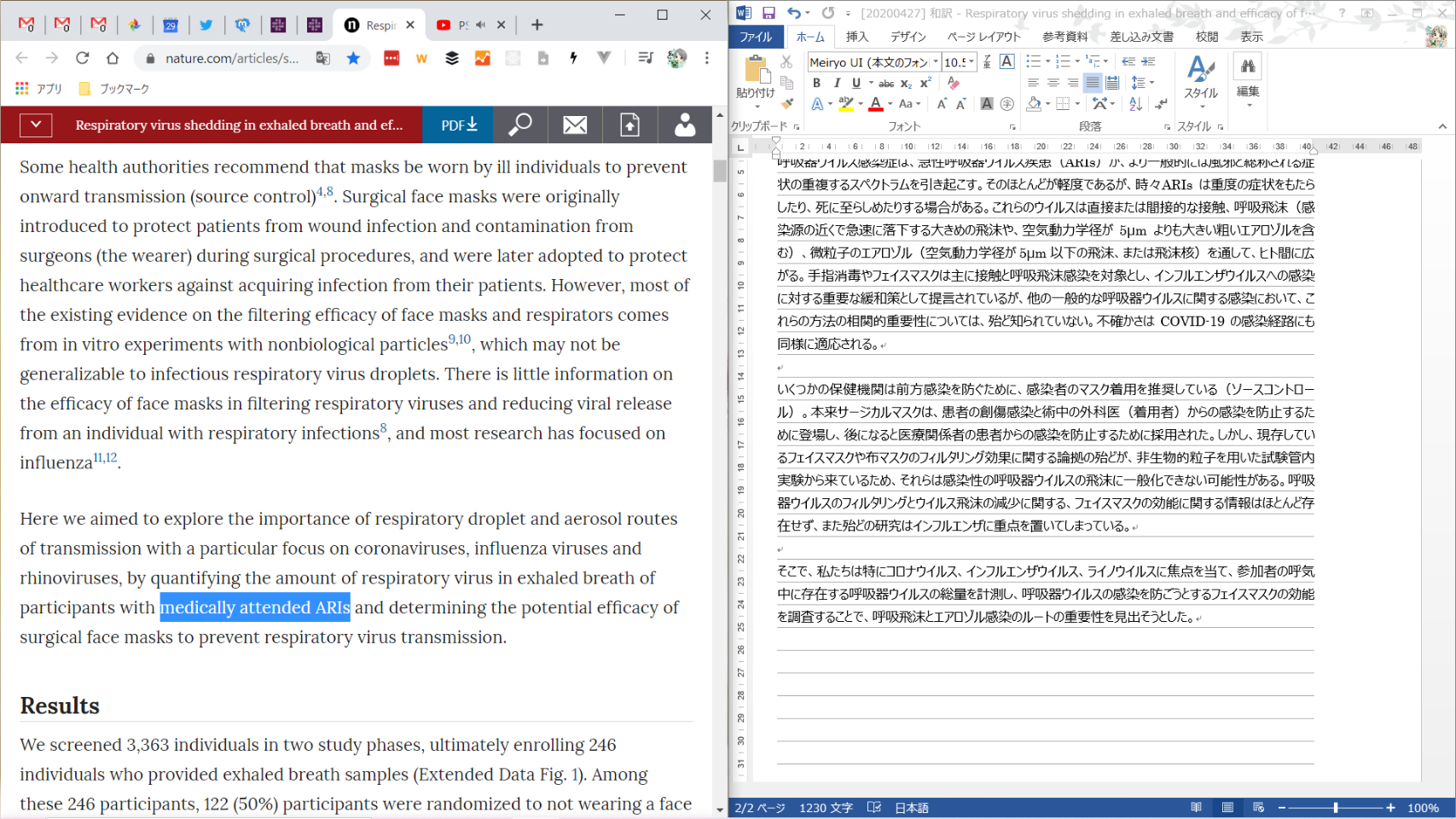Click the user account icon in Nature header
This screenshot has width=1456, height=819.
(684, 125)
